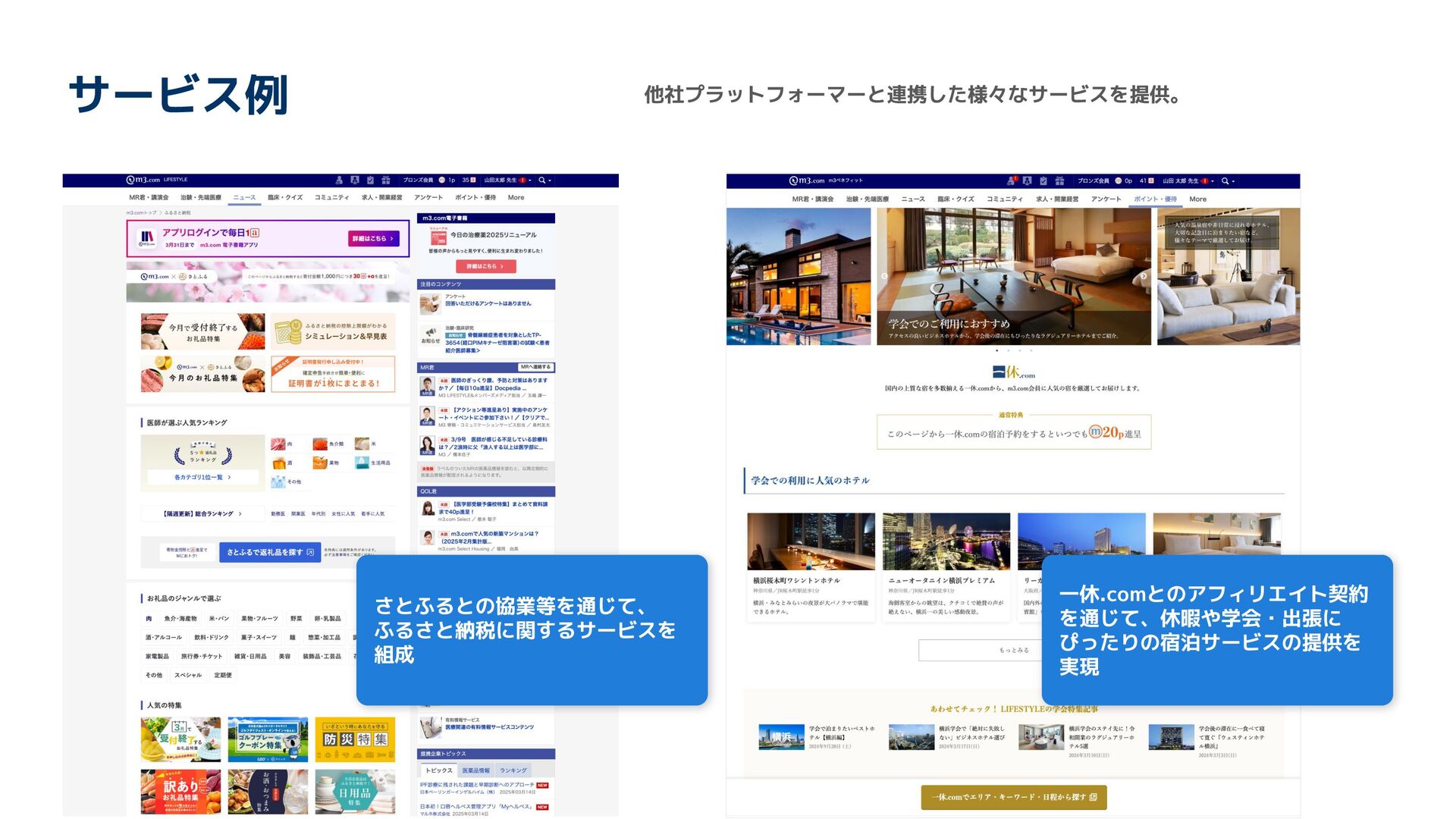Open the 今月で受付終了するお礼品特集 banner
The image size is (1456, 819).
tap(202, 332)
